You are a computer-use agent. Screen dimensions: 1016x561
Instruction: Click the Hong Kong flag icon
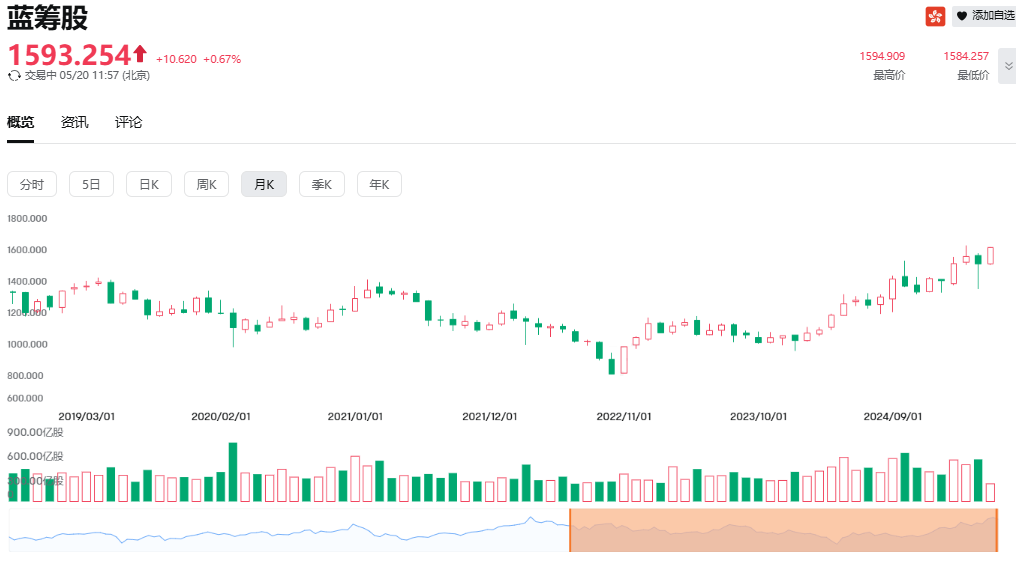point(935,16)
